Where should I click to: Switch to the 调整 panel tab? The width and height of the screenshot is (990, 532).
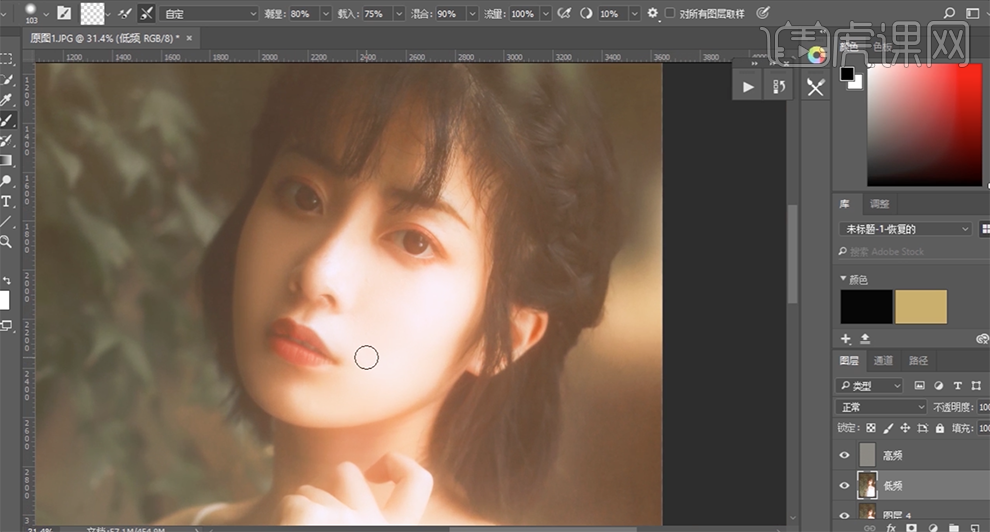click(880, 203)
